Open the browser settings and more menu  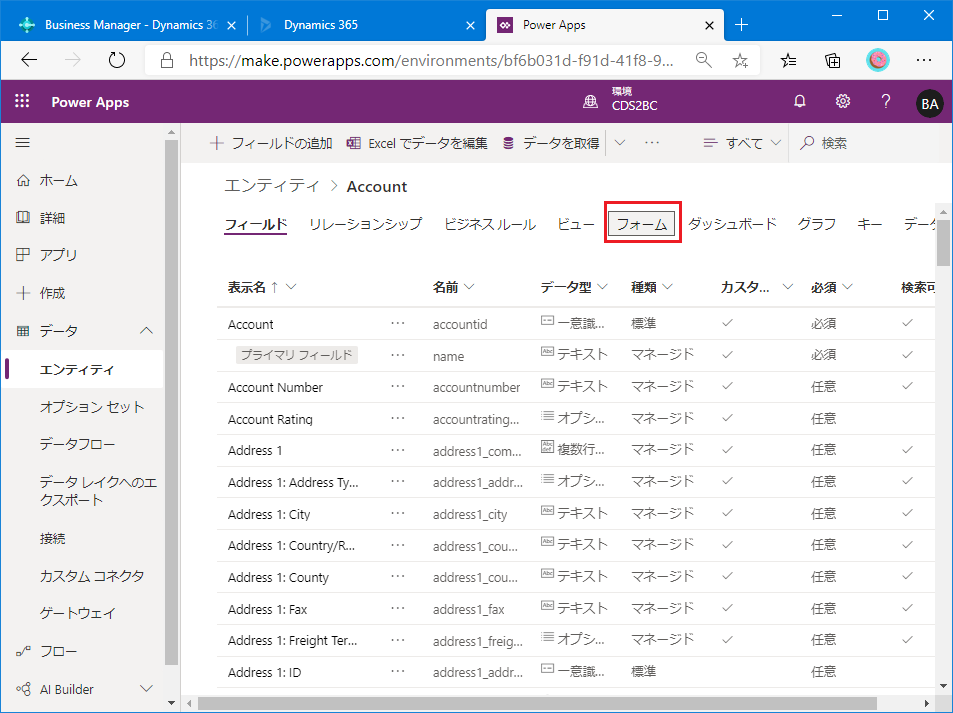click(x=924, y=60)
